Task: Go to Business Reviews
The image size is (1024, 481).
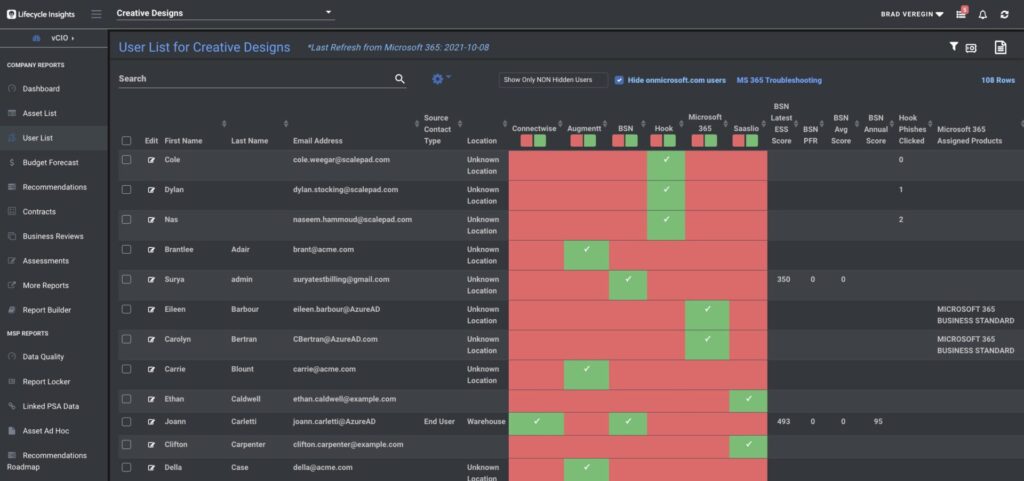Action: coord(53,236)
